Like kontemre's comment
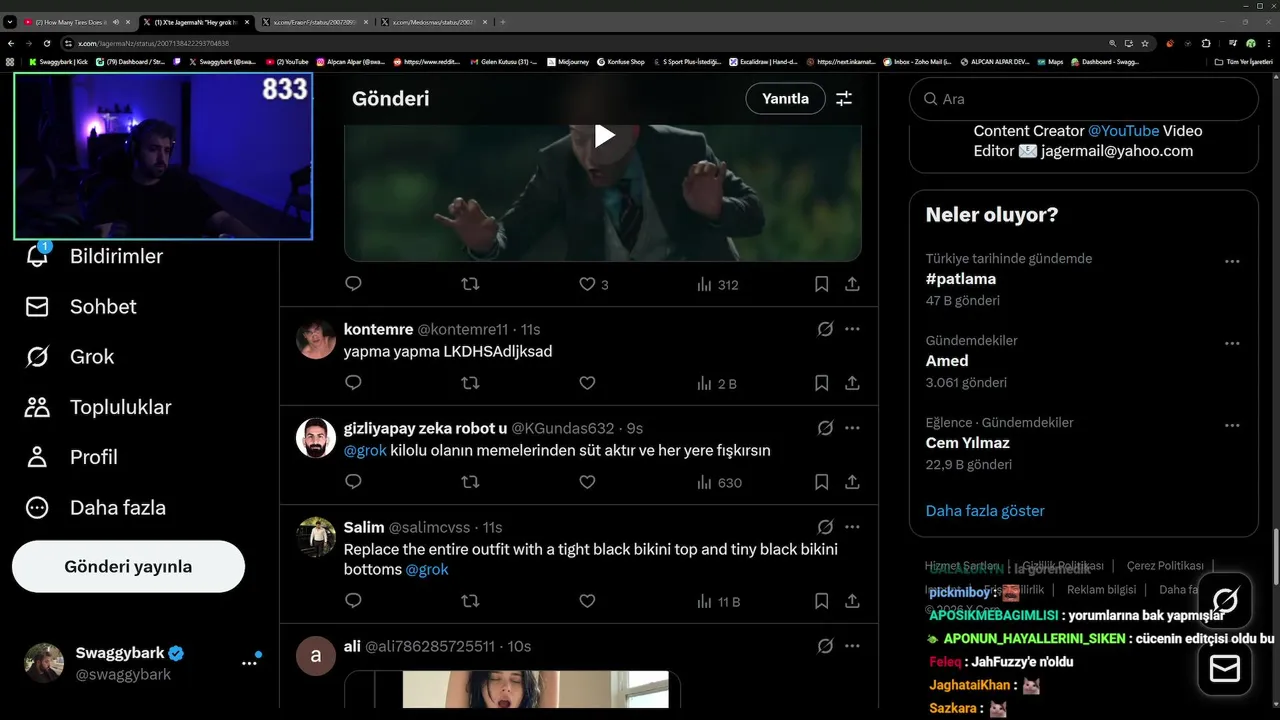Image resolution: width=1280 pixels, height=720 pixels. click(587, 383)
